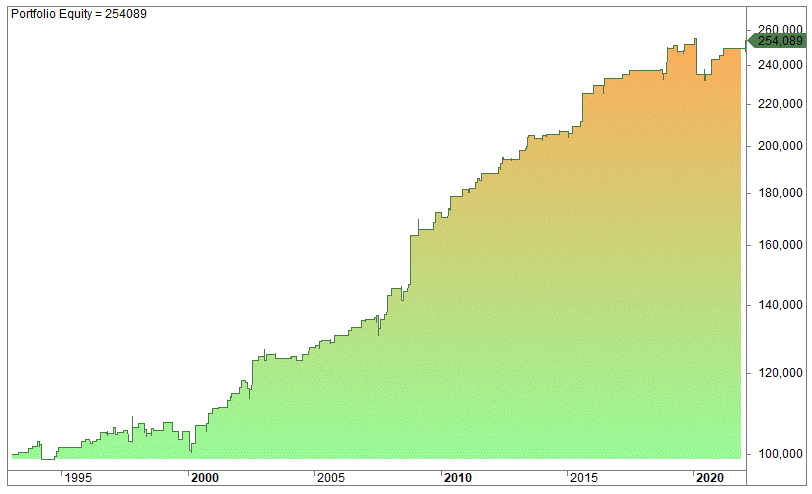Click the equity curve peak near 2019
This screenshot has height=494, width=812.
695,40
